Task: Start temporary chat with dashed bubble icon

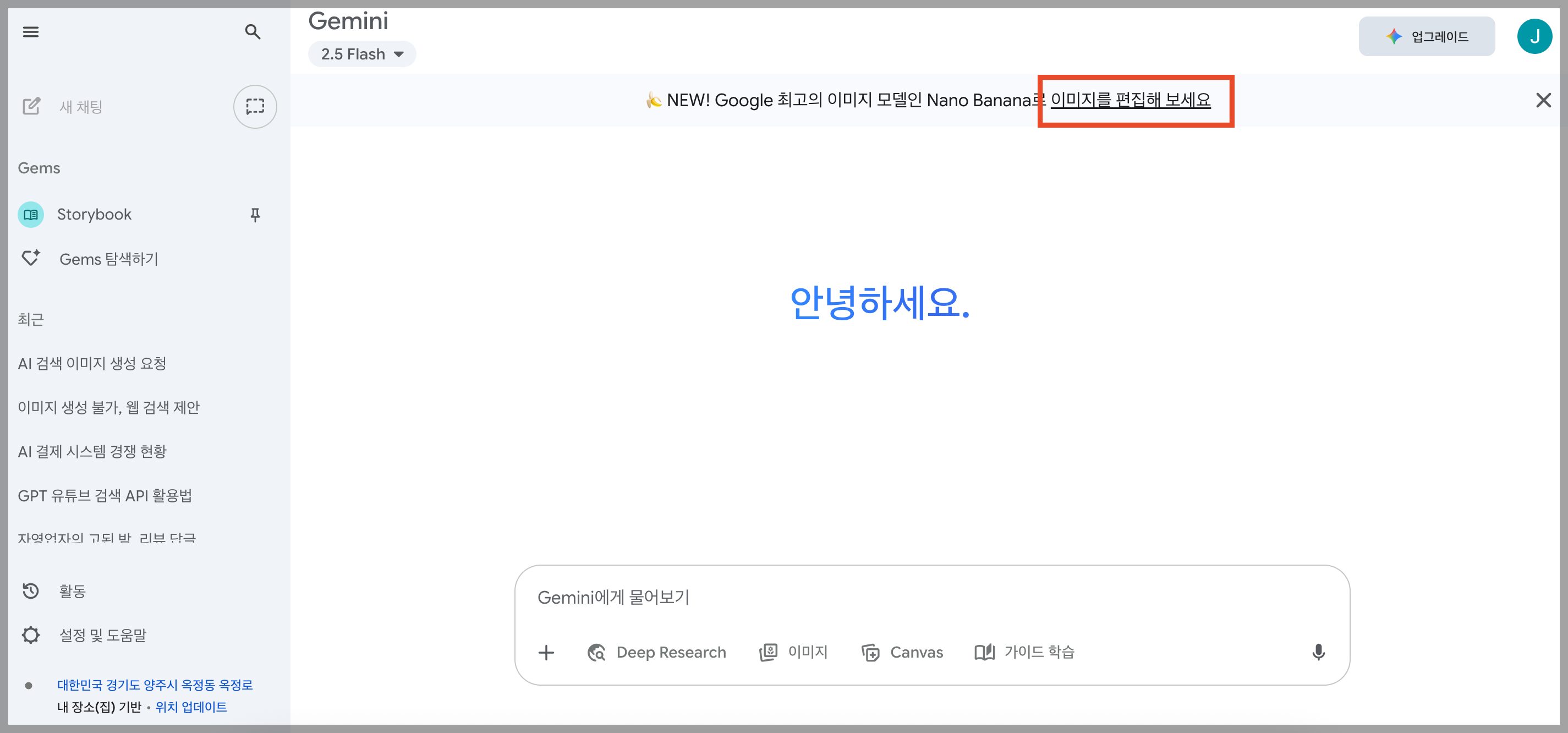Action: pyautogui.click(x=255, y=107)
